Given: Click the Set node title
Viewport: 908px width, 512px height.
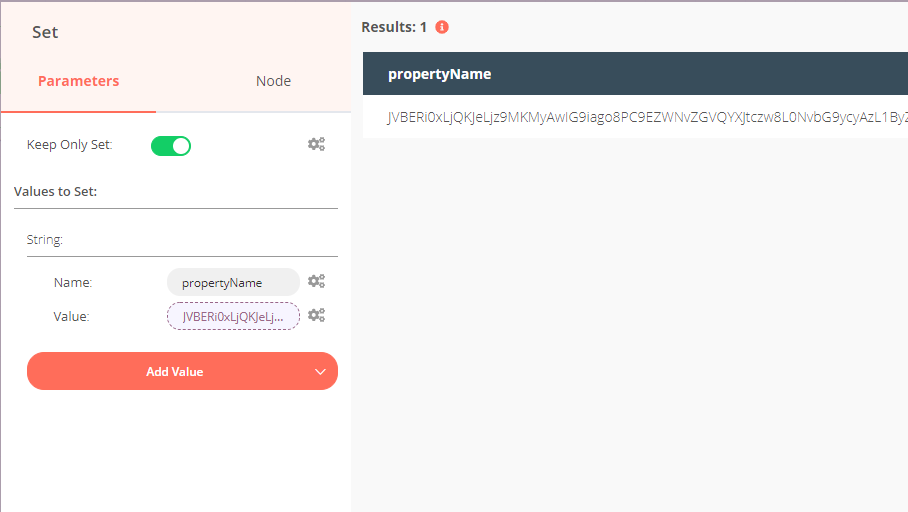Looking at the screenshot, I should [45, 32].
